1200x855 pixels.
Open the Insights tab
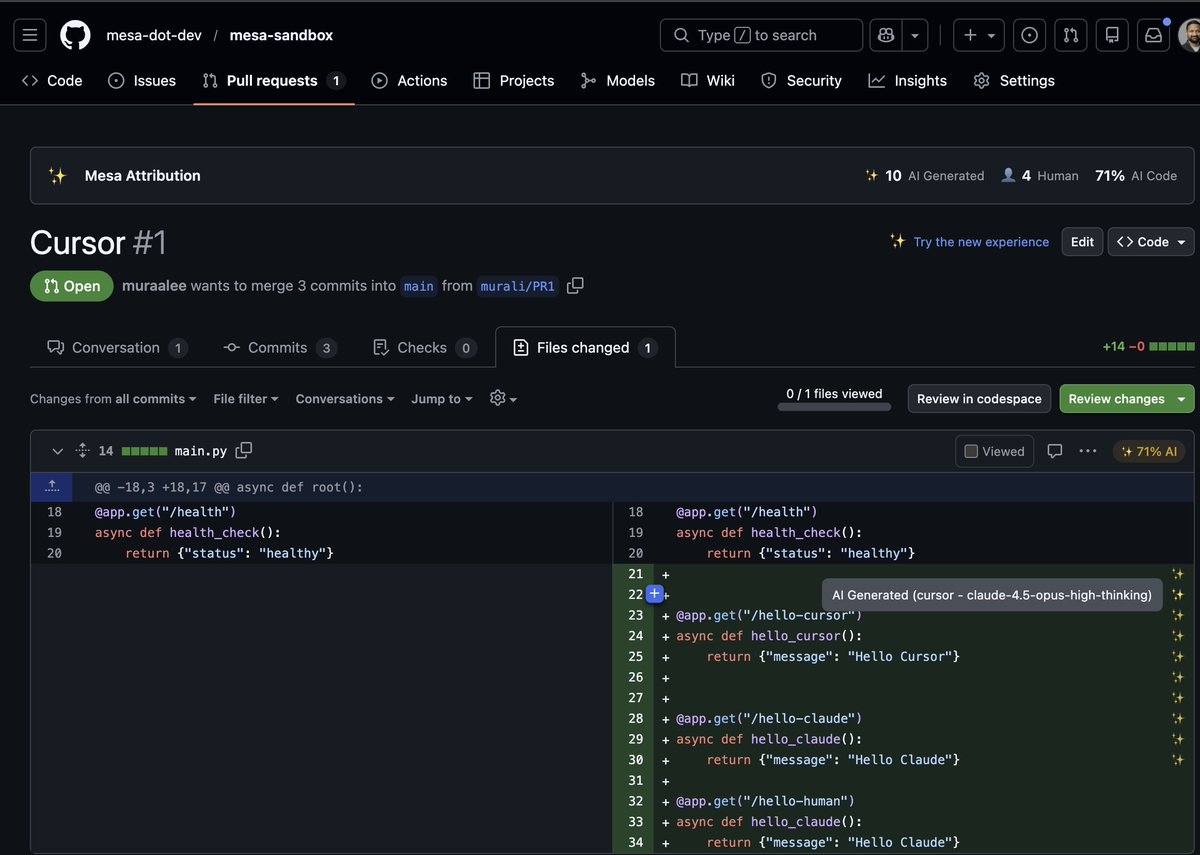pyautogui.click(x=908, y=81)
